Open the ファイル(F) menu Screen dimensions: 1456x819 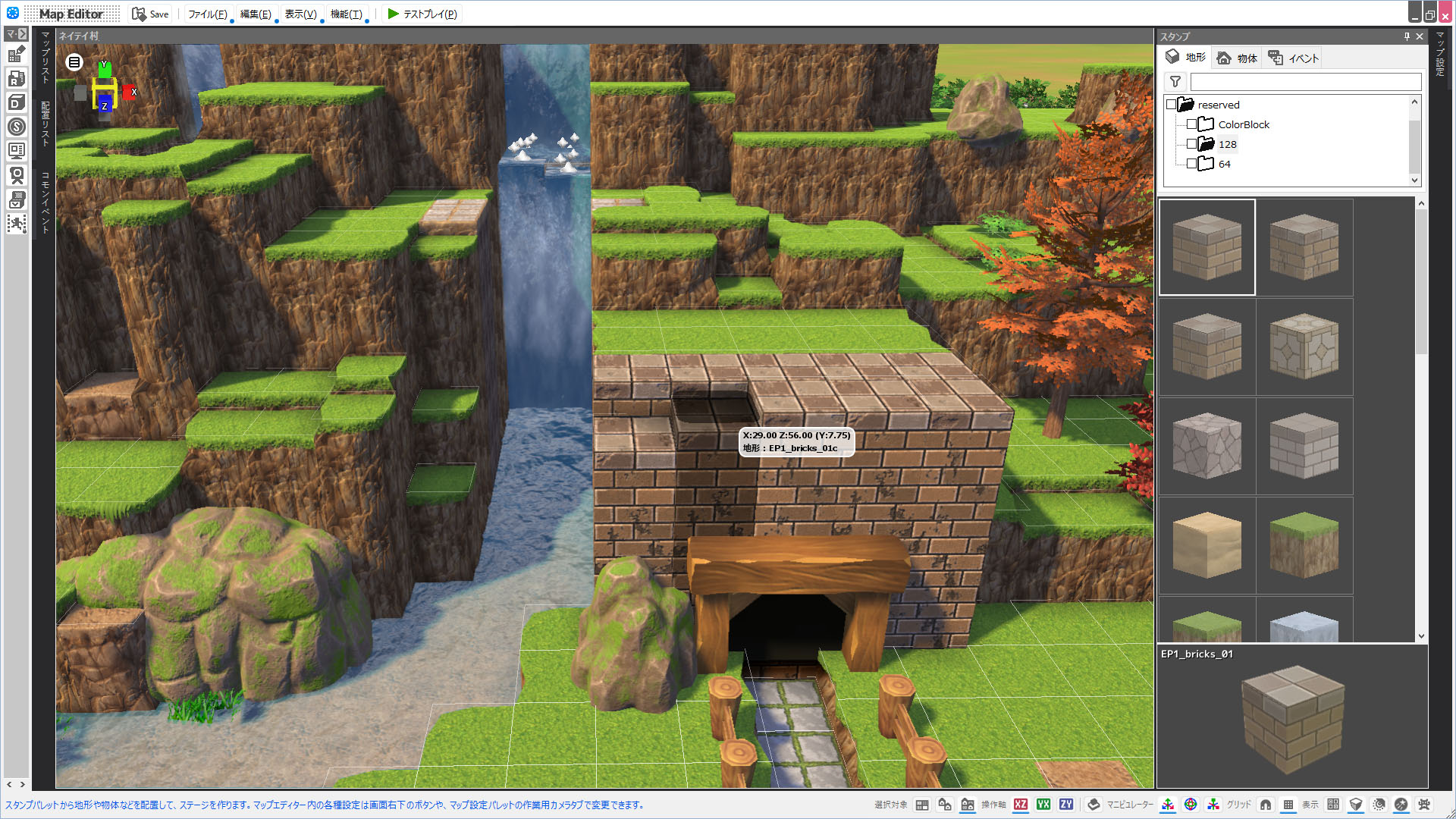pyautogui.click(x=207, y=14)
